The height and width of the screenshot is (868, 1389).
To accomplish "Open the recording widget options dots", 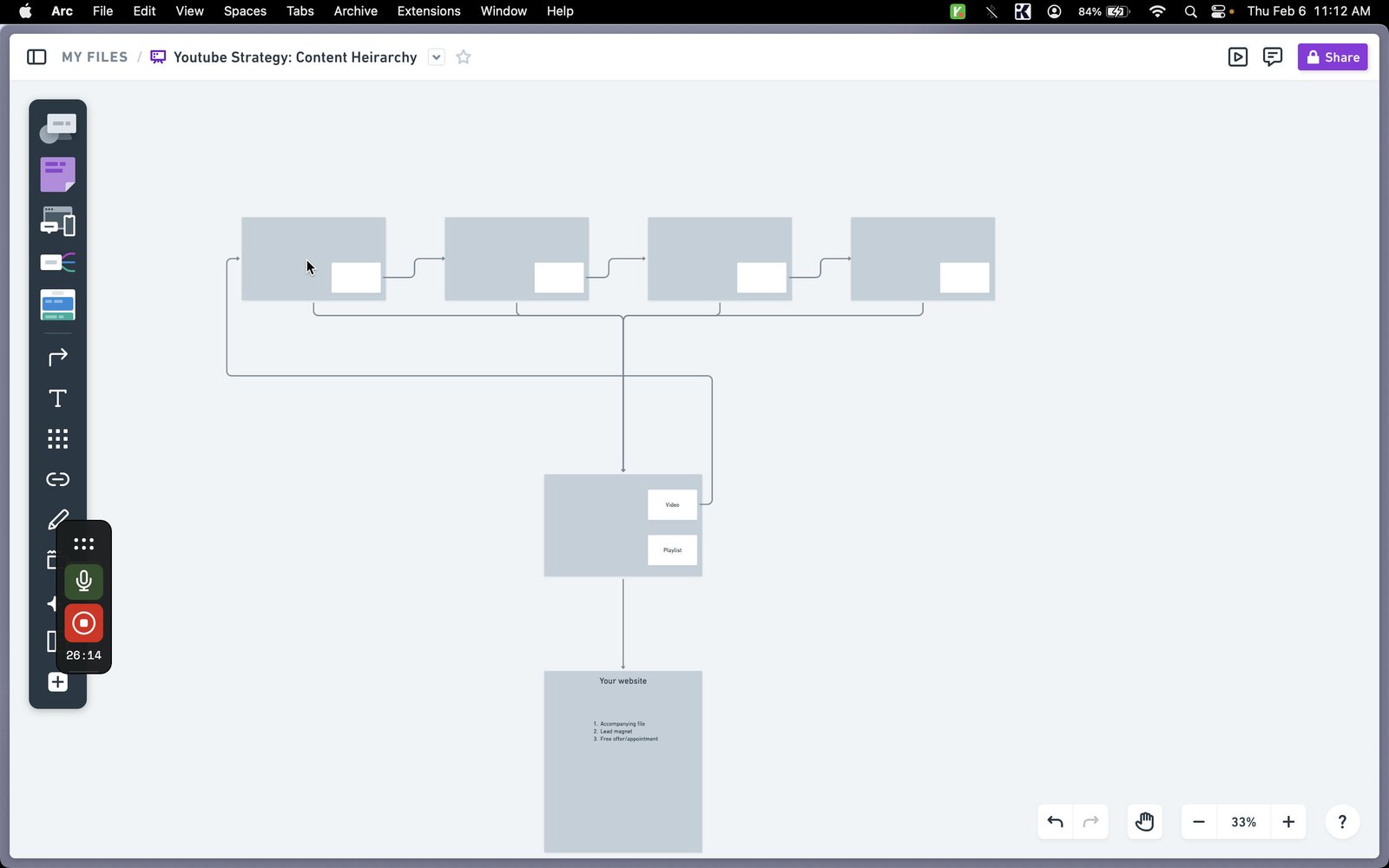I will (83, 544).
